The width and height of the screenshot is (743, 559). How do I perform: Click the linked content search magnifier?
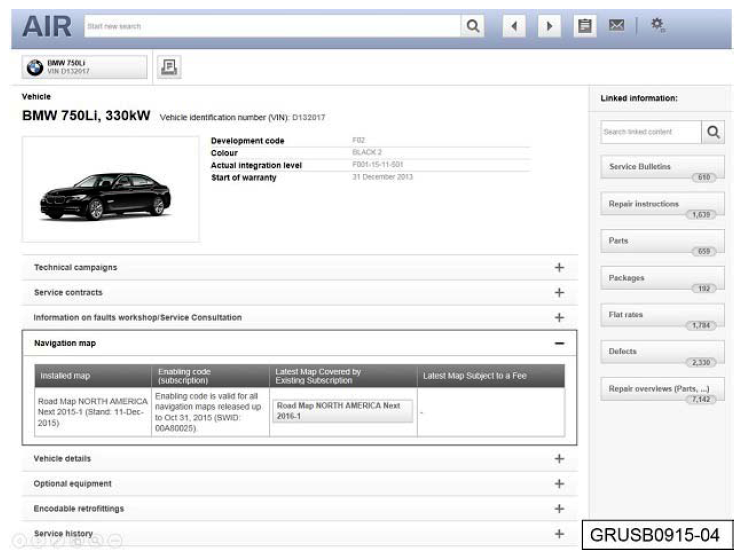click(713, 132)
